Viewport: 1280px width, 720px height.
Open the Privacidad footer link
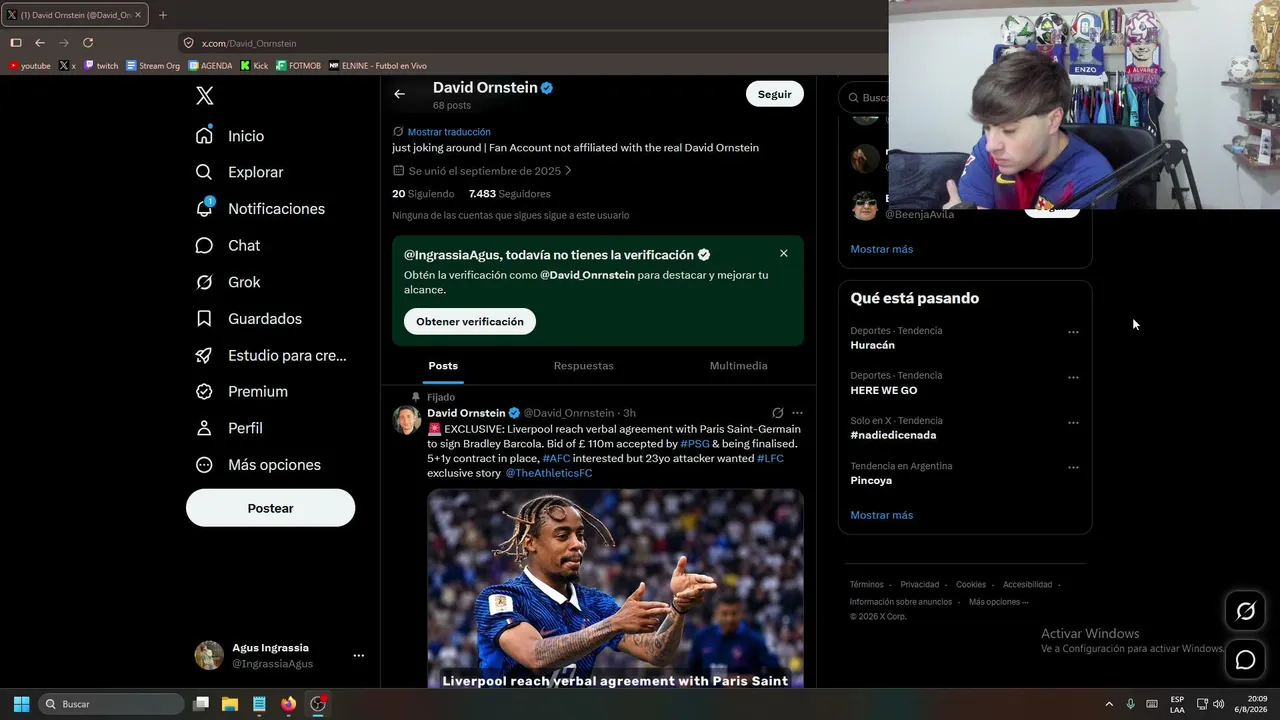point(919,585)
